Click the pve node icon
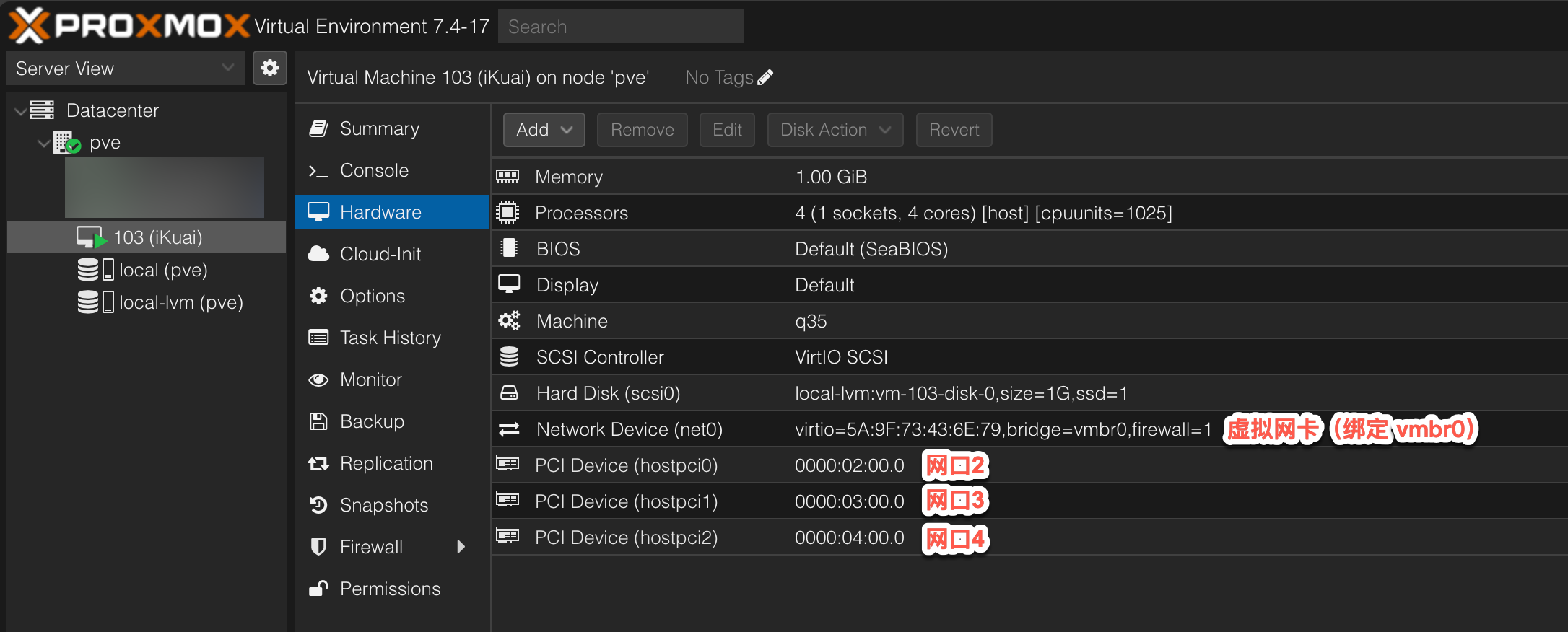Image resolution: width=1568 pixels, height=632 pixels. pos(67,142)
